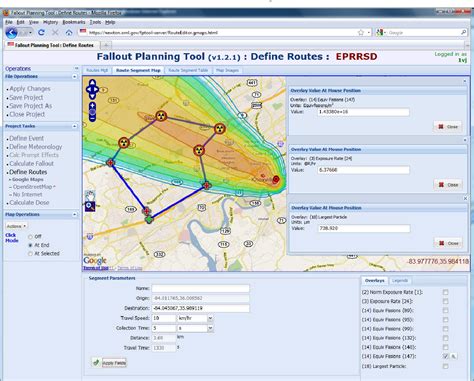This screenshot has height=381, width=474.
Task: Click the westernmost radiation waypoint marker
Action: tap(124, 143)
